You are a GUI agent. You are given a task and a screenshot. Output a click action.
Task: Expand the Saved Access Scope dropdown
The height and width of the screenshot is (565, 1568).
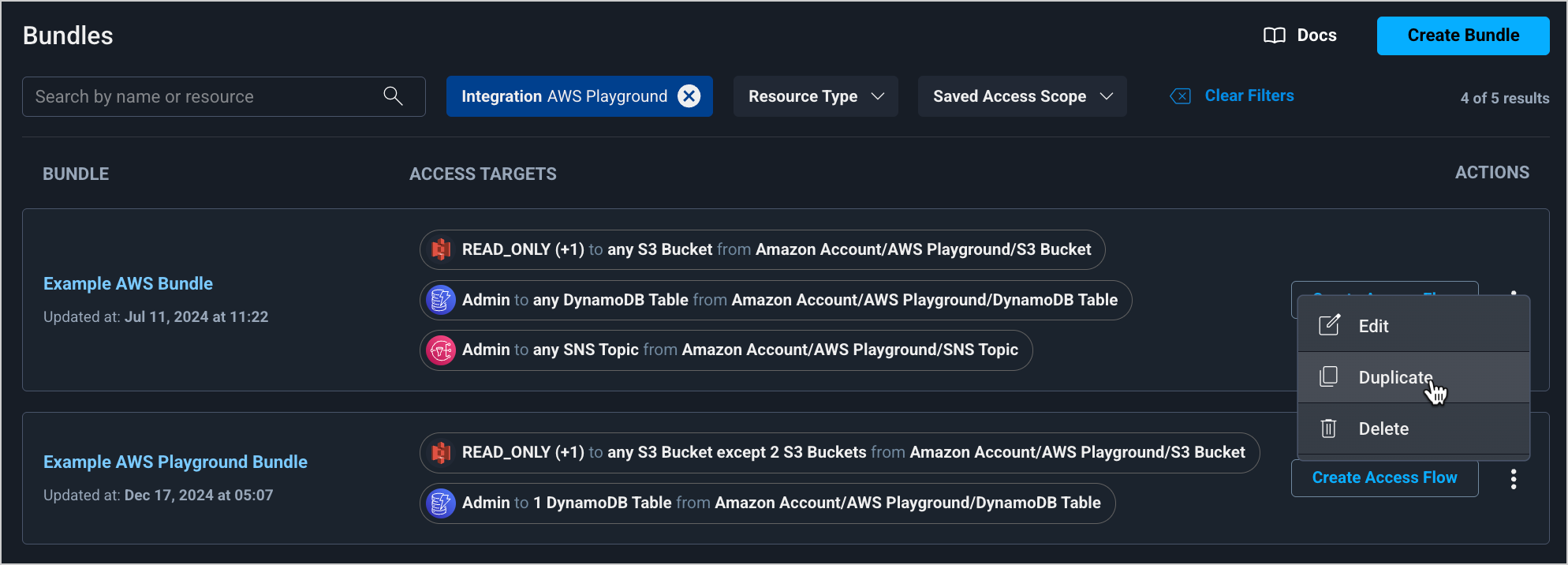point(1021,96)
